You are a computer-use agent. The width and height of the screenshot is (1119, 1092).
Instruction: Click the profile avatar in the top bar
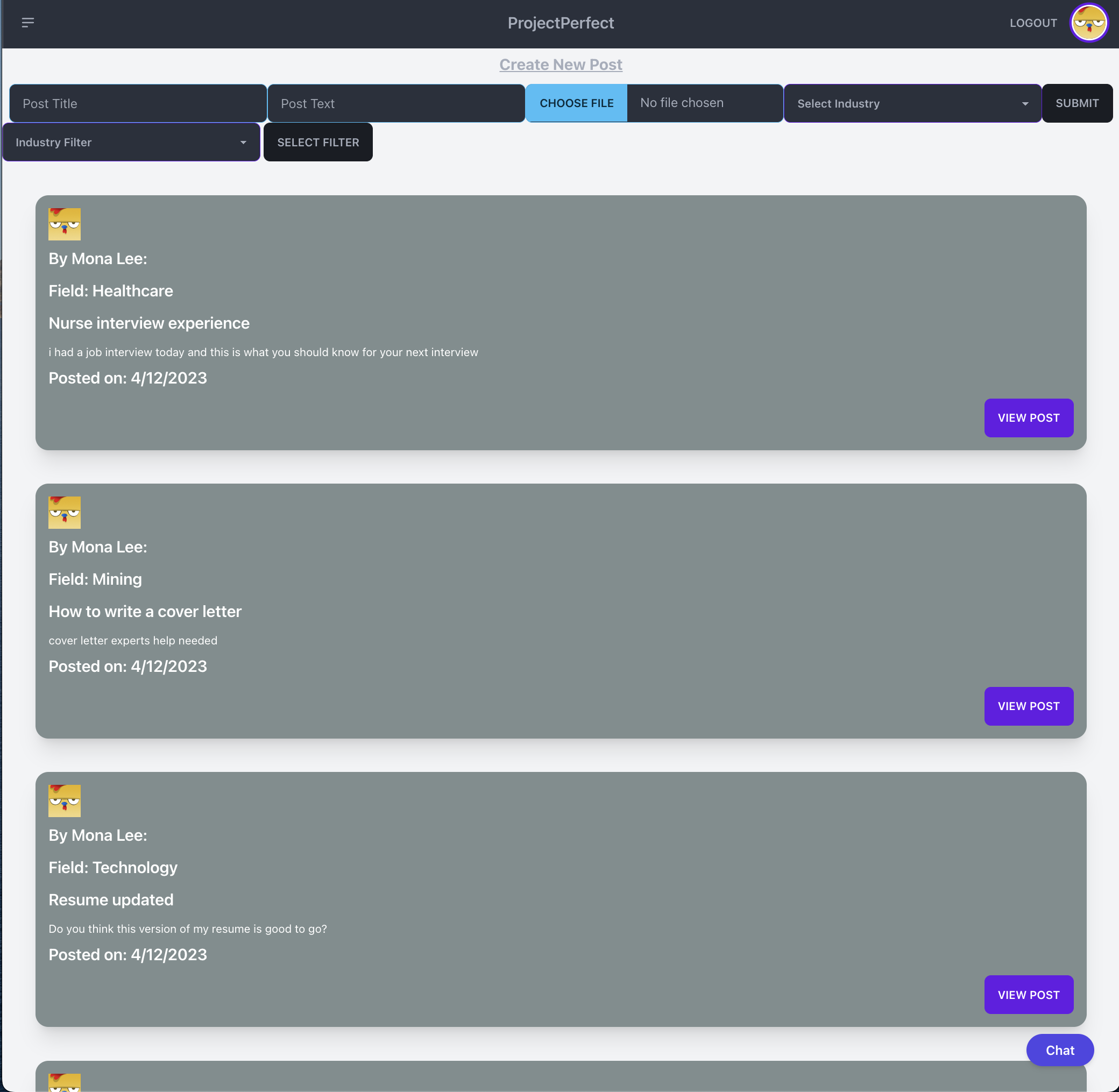tap(1088, 23)
